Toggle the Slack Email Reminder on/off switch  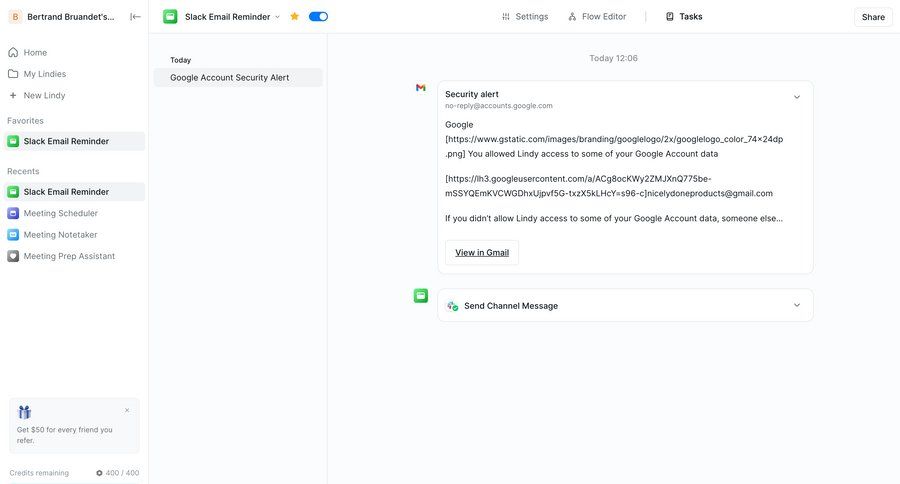[318, 17]
